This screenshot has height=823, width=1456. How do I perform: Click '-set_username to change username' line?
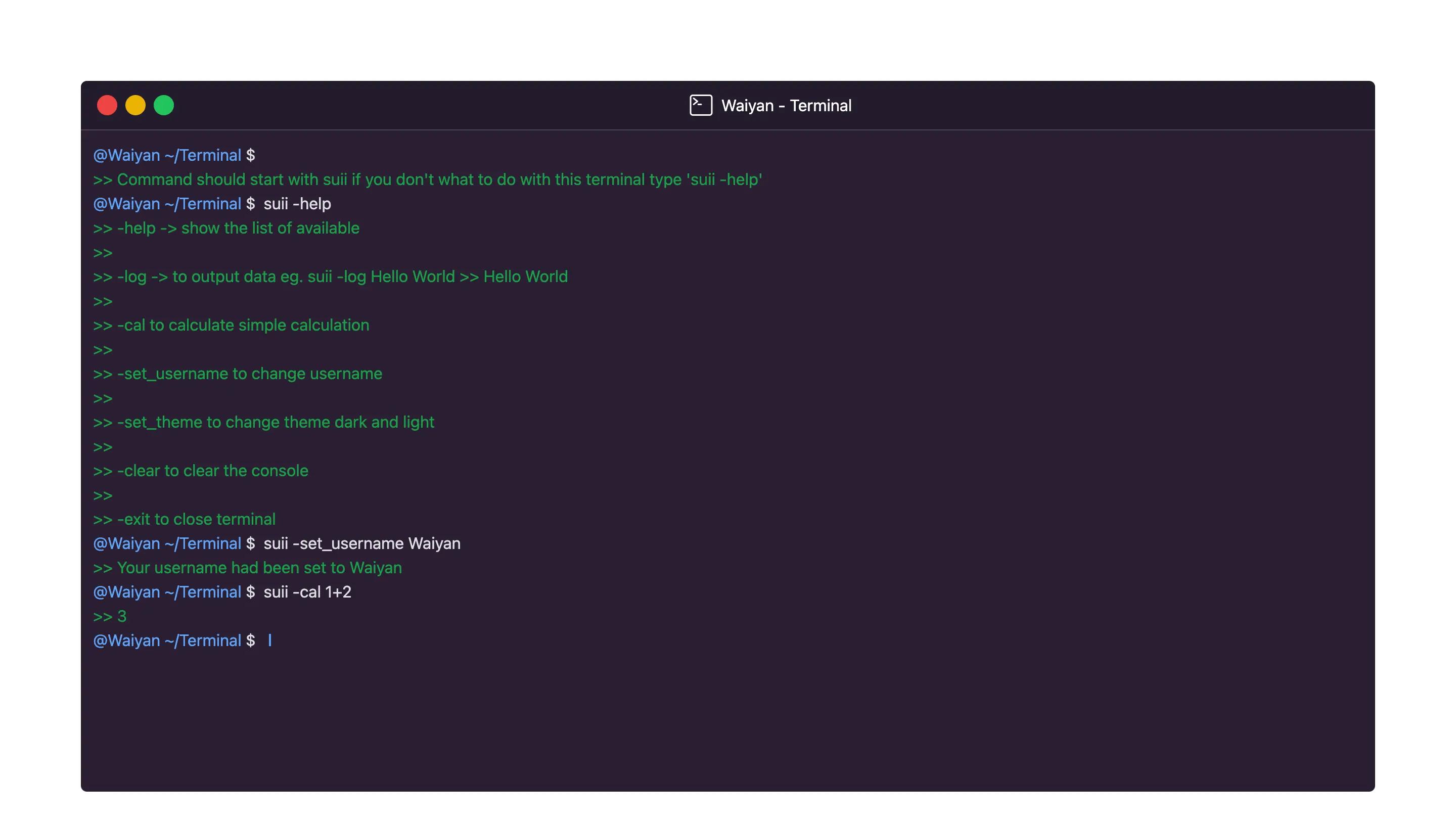tap(238, 374)
